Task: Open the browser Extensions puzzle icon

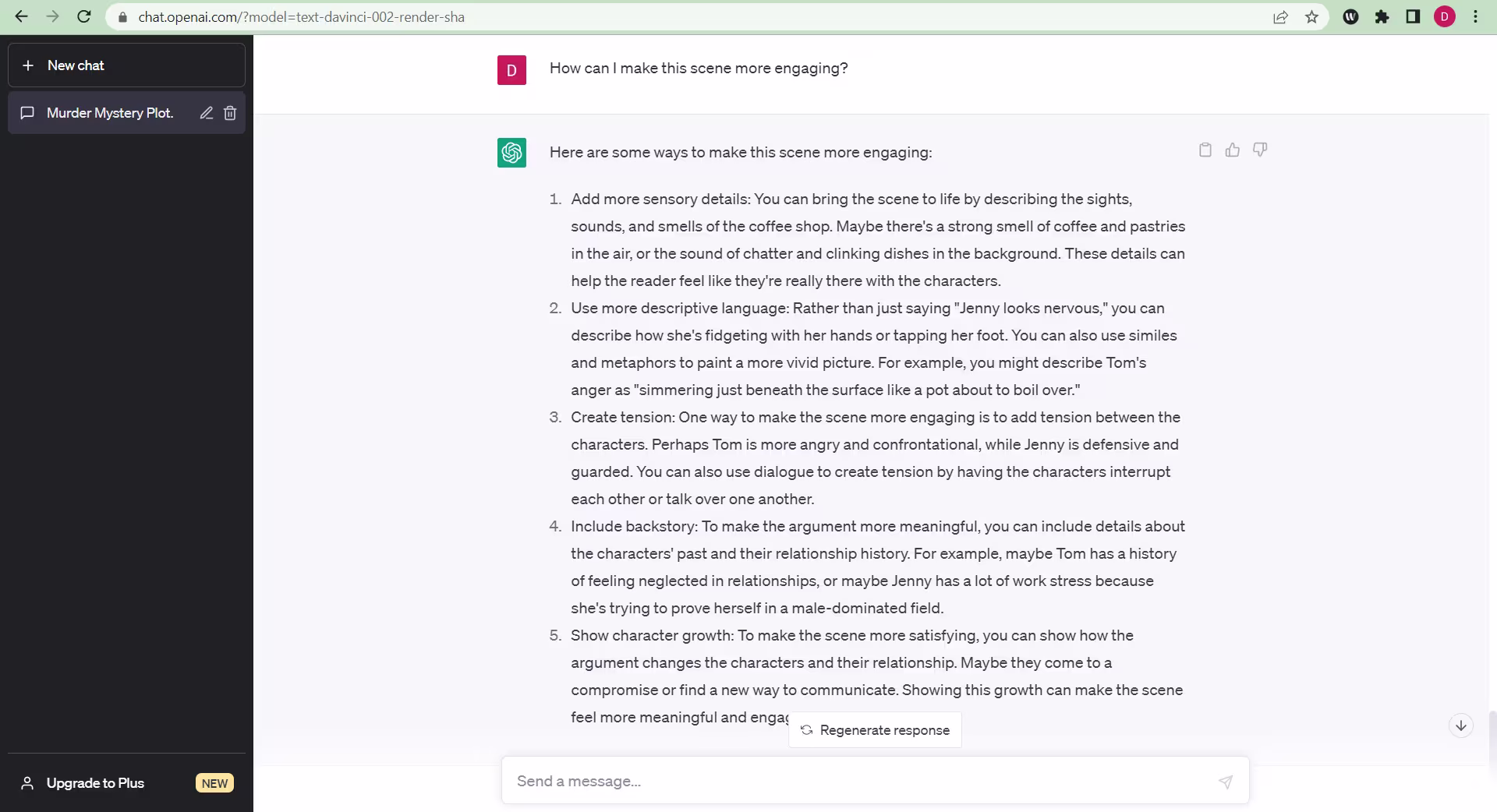Action: point(1382,17)
